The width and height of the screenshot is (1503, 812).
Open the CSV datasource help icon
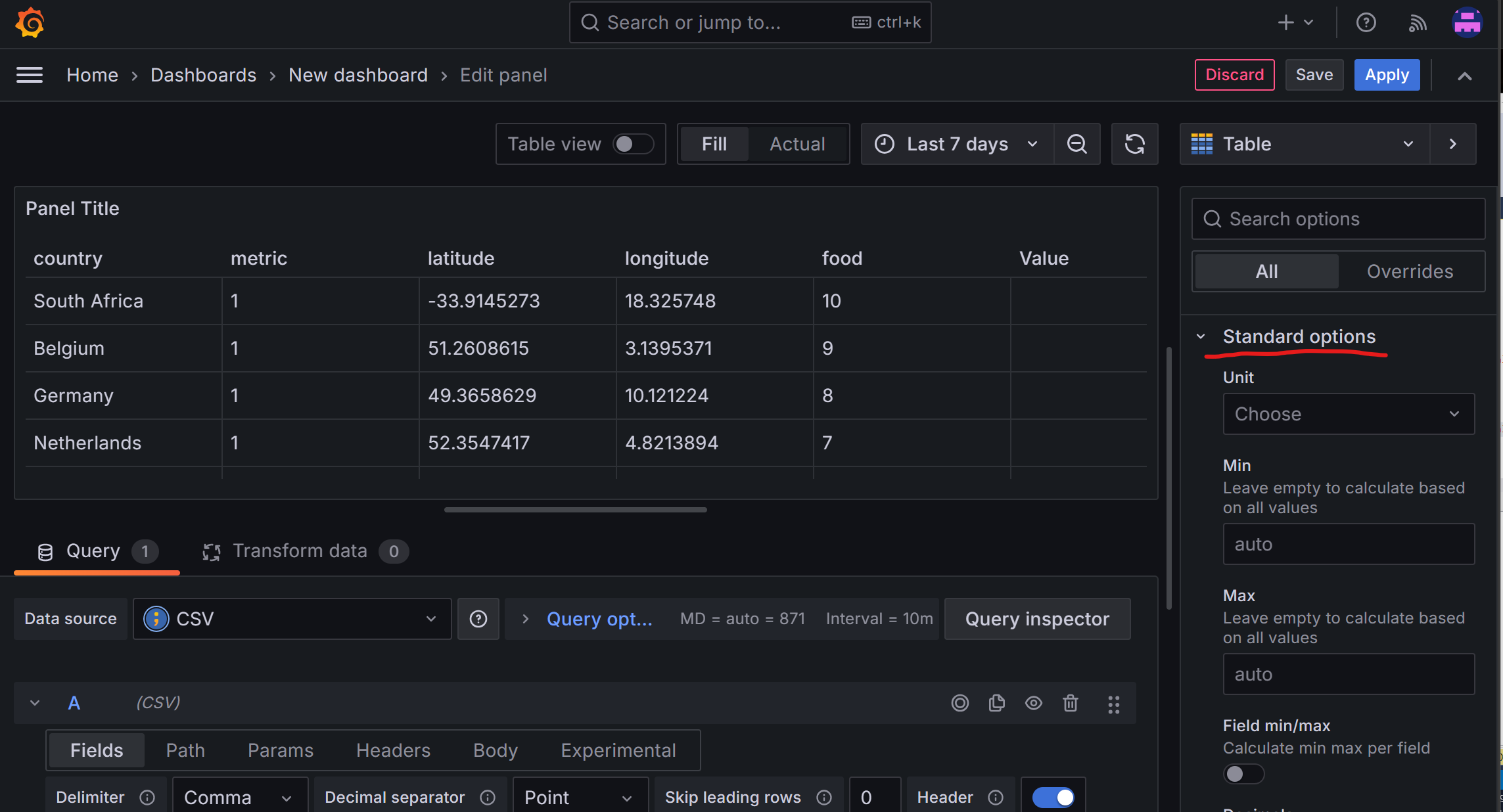[x=478, y=618]
